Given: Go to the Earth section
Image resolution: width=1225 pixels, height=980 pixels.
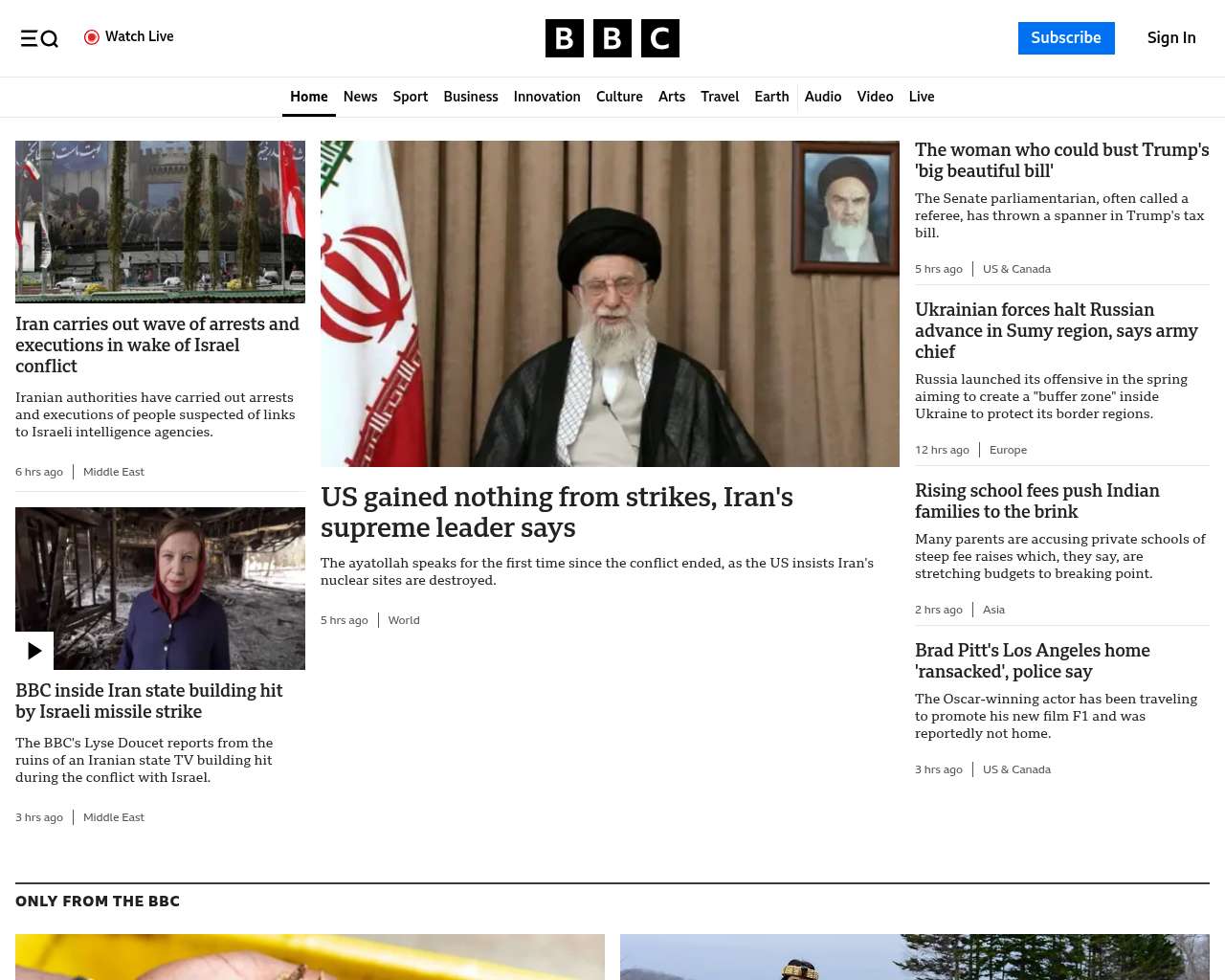Looking at the screenshot, I should [x=771, y=97].
